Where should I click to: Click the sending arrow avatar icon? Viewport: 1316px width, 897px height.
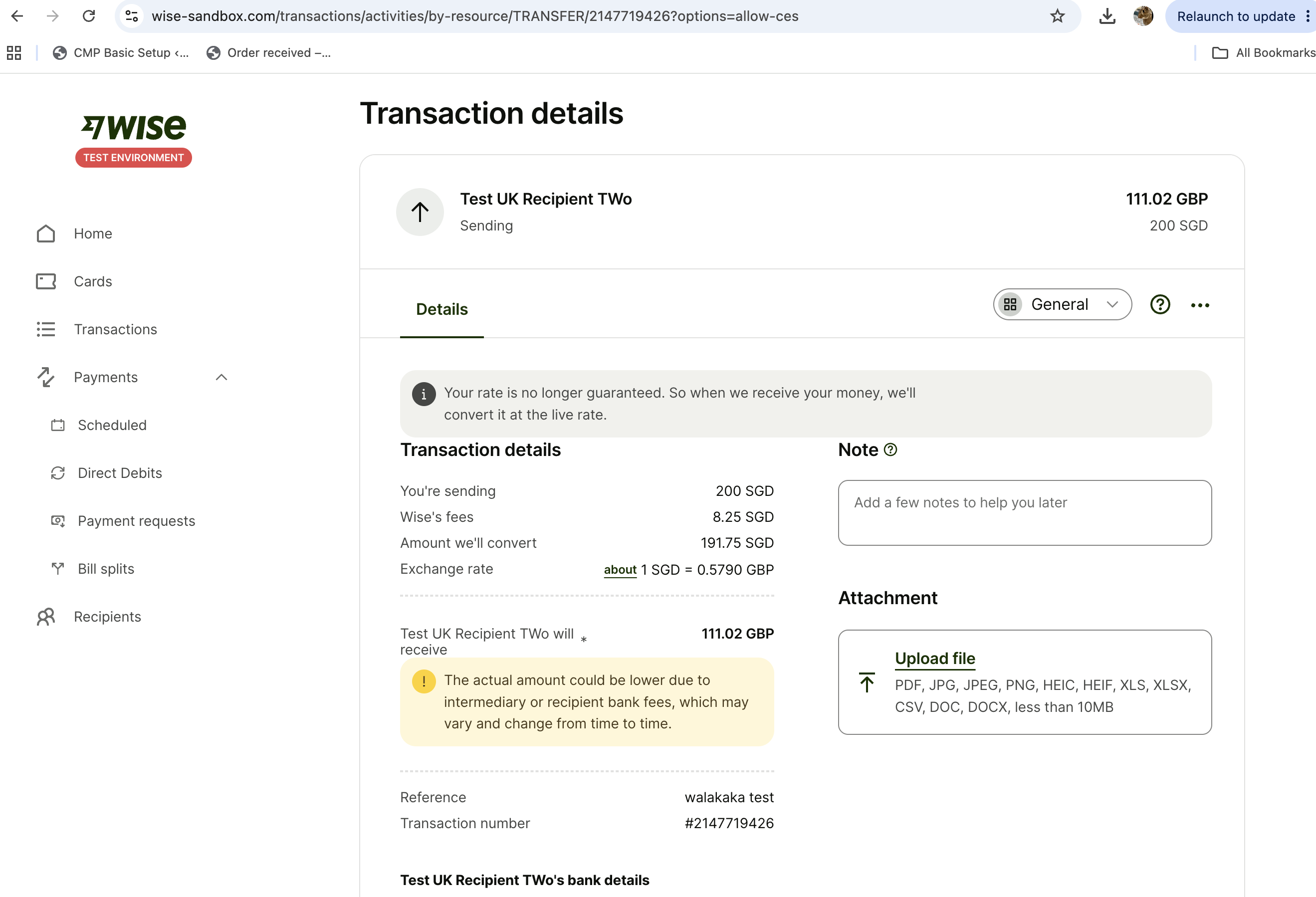420,213
